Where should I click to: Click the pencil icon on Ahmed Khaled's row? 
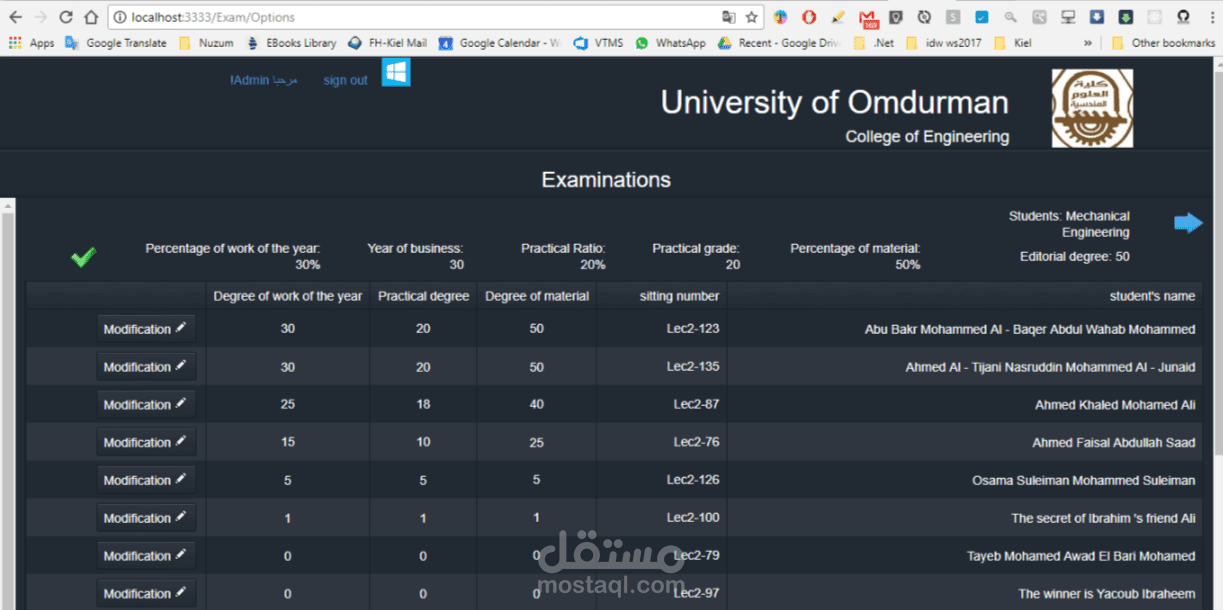[x=180, y=404]
